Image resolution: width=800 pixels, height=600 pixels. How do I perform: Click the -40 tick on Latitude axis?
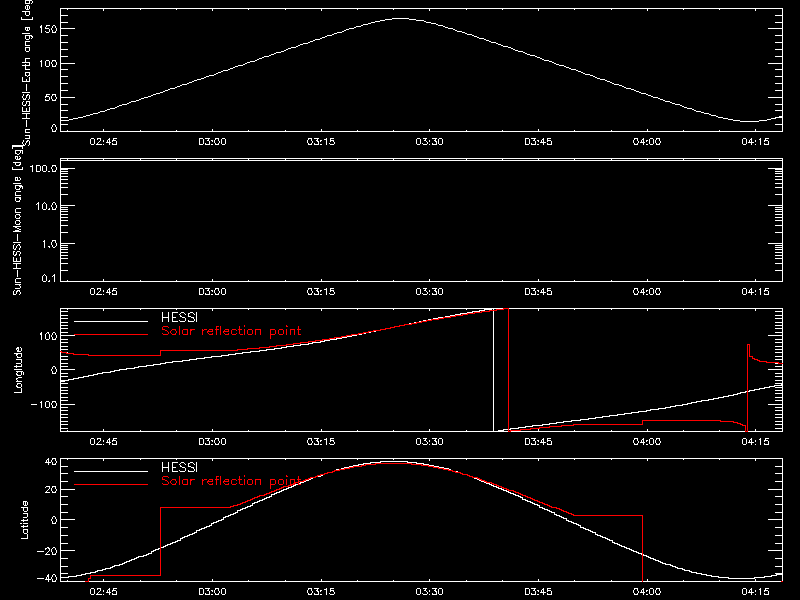pos(47,579)
